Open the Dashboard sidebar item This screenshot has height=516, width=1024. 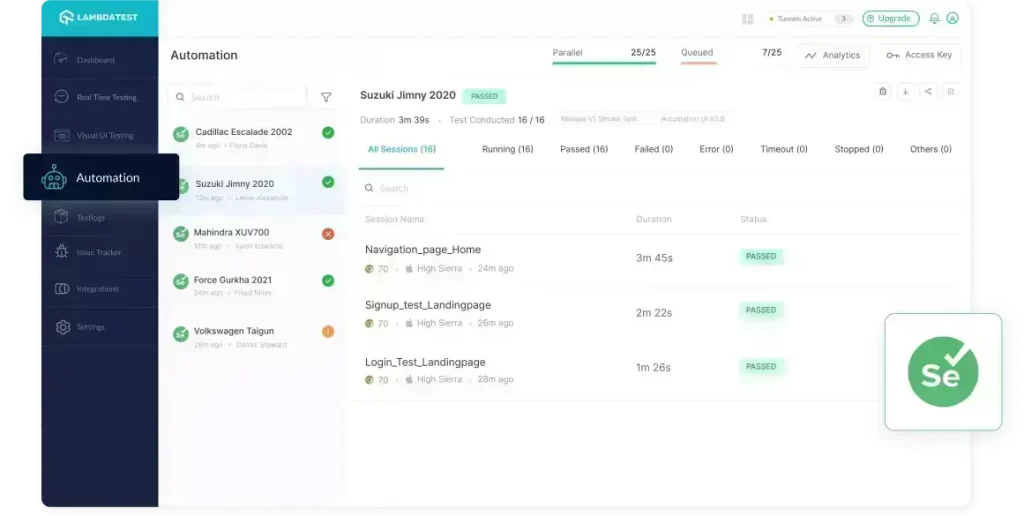click(99, 59)
